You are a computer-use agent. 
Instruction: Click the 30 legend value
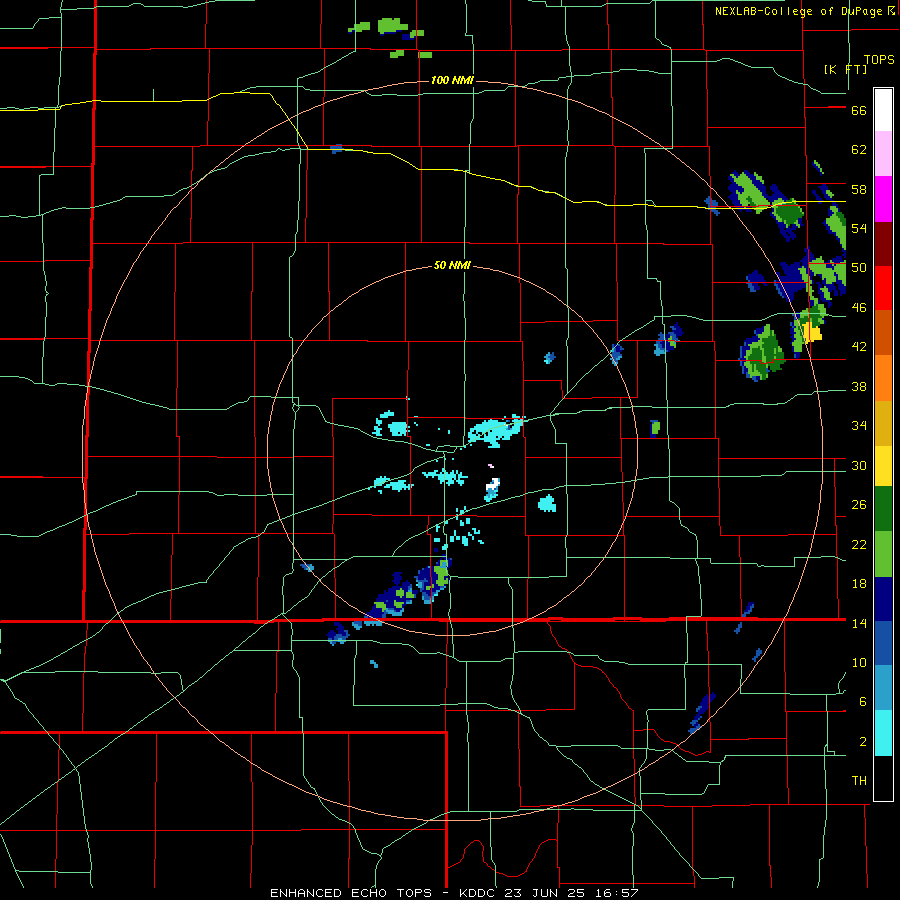point(859,465)
